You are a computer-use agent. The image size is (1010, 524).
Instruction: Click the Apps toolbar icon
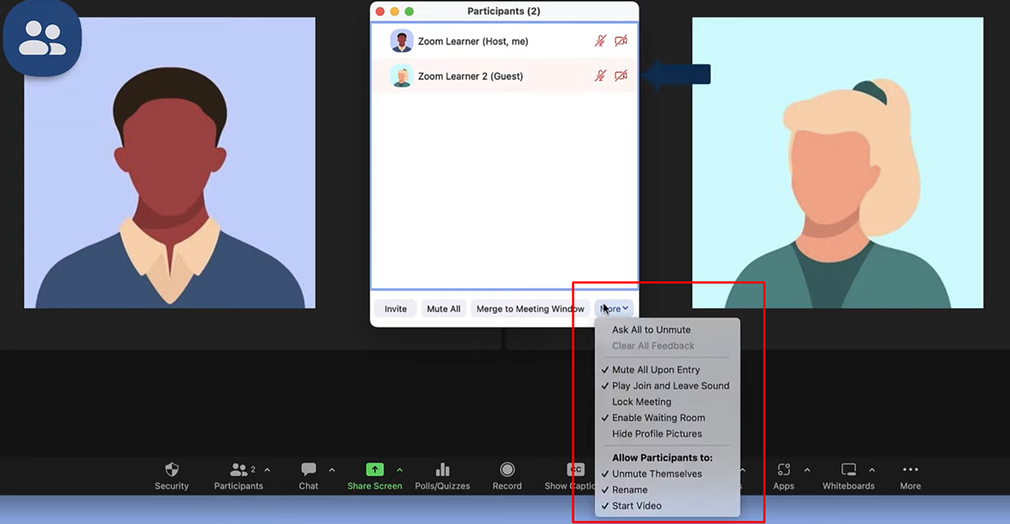(x=783, y=470)
